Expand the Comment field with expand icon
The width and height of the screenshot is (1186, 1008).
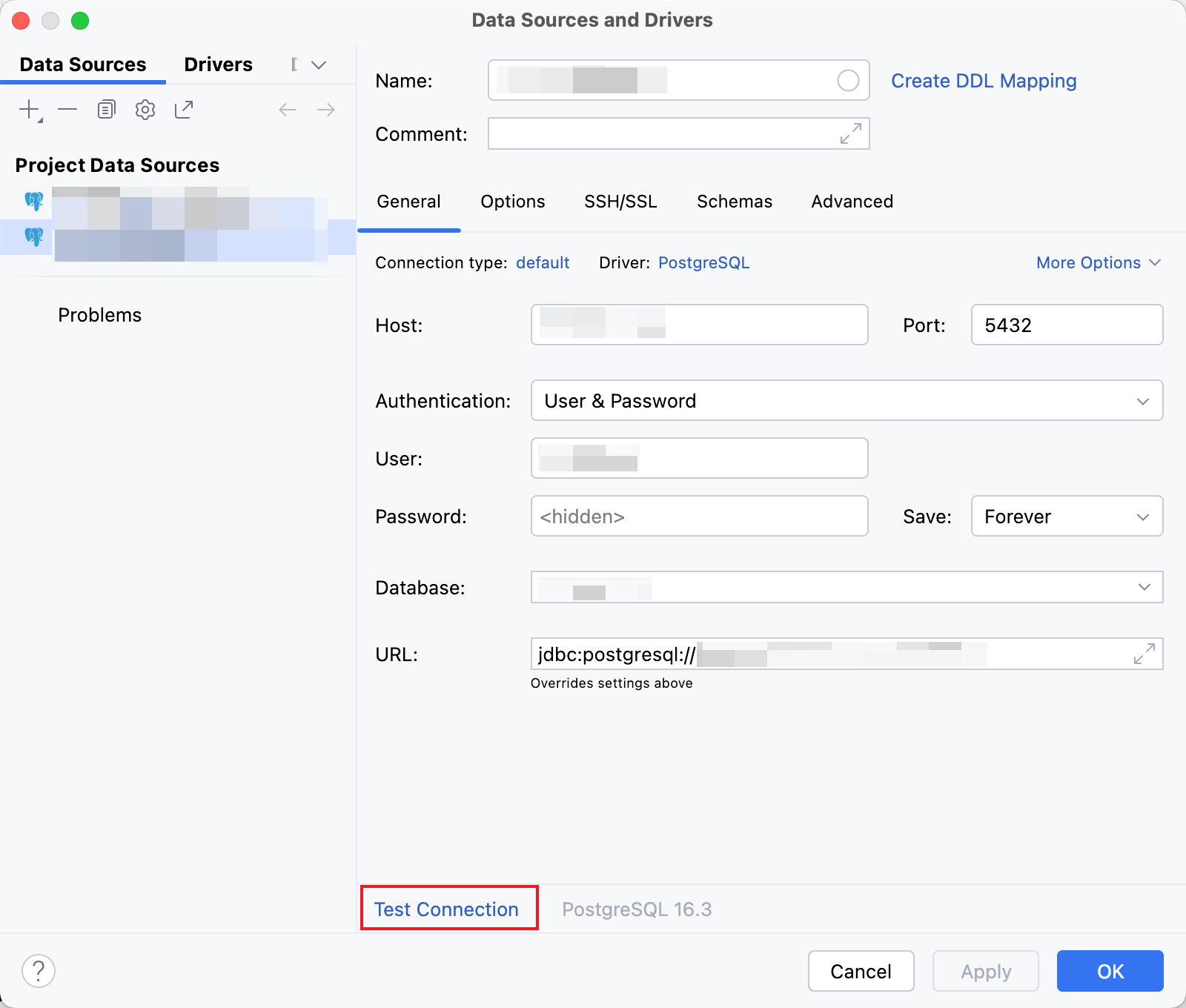coord(850,133)
